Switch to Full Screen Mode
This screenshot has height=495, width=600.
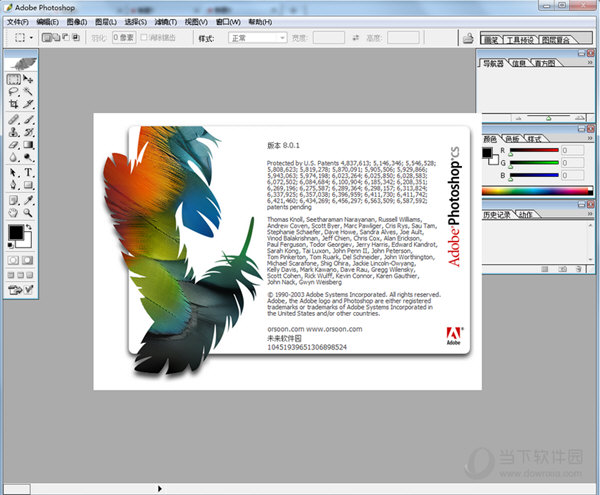30,275
